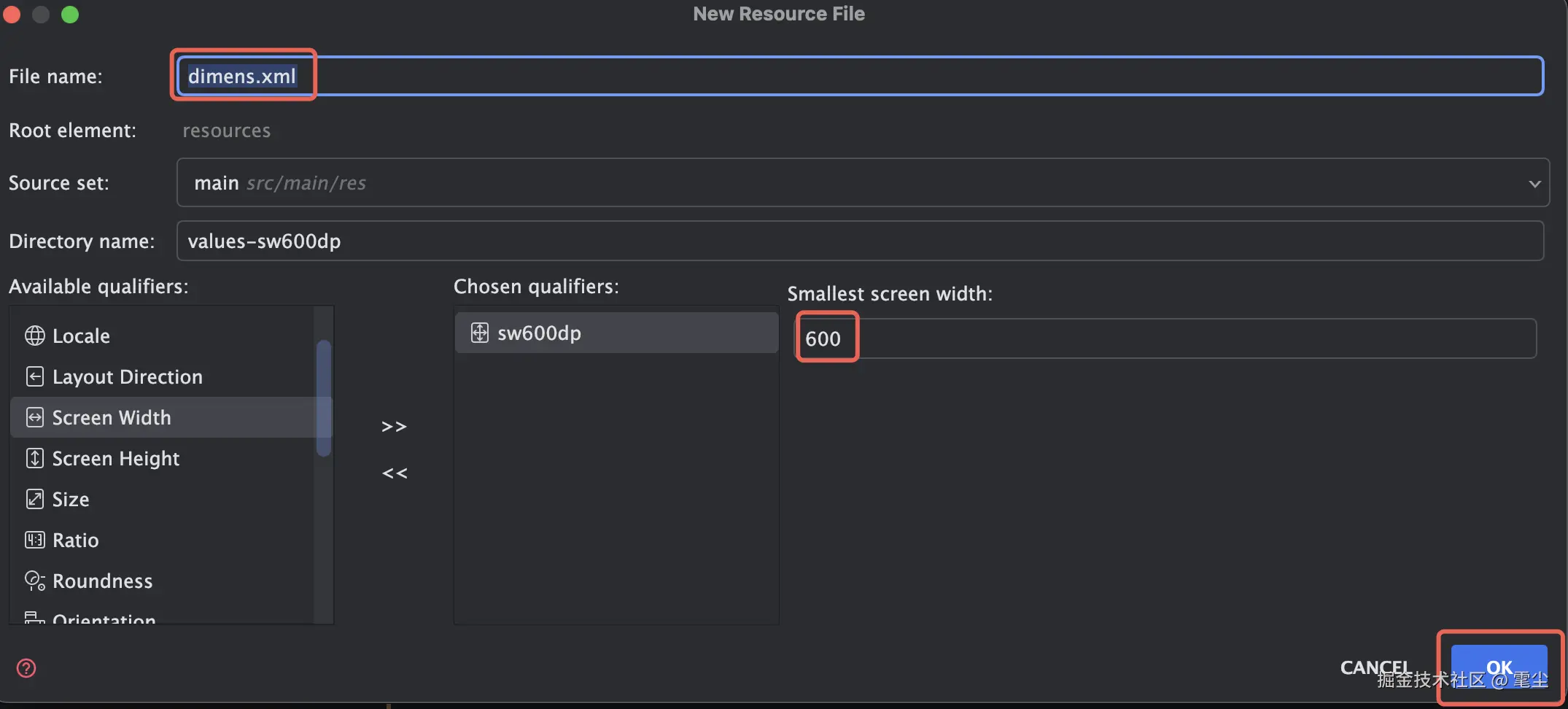Click the Cancel button
This screenshot has width=1568, height=709.
click(1375, 667)
